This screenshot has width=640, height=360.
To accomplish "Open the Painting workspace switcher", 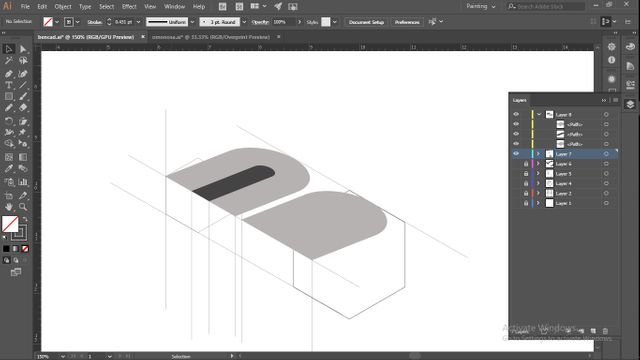I will click(481, 6).
